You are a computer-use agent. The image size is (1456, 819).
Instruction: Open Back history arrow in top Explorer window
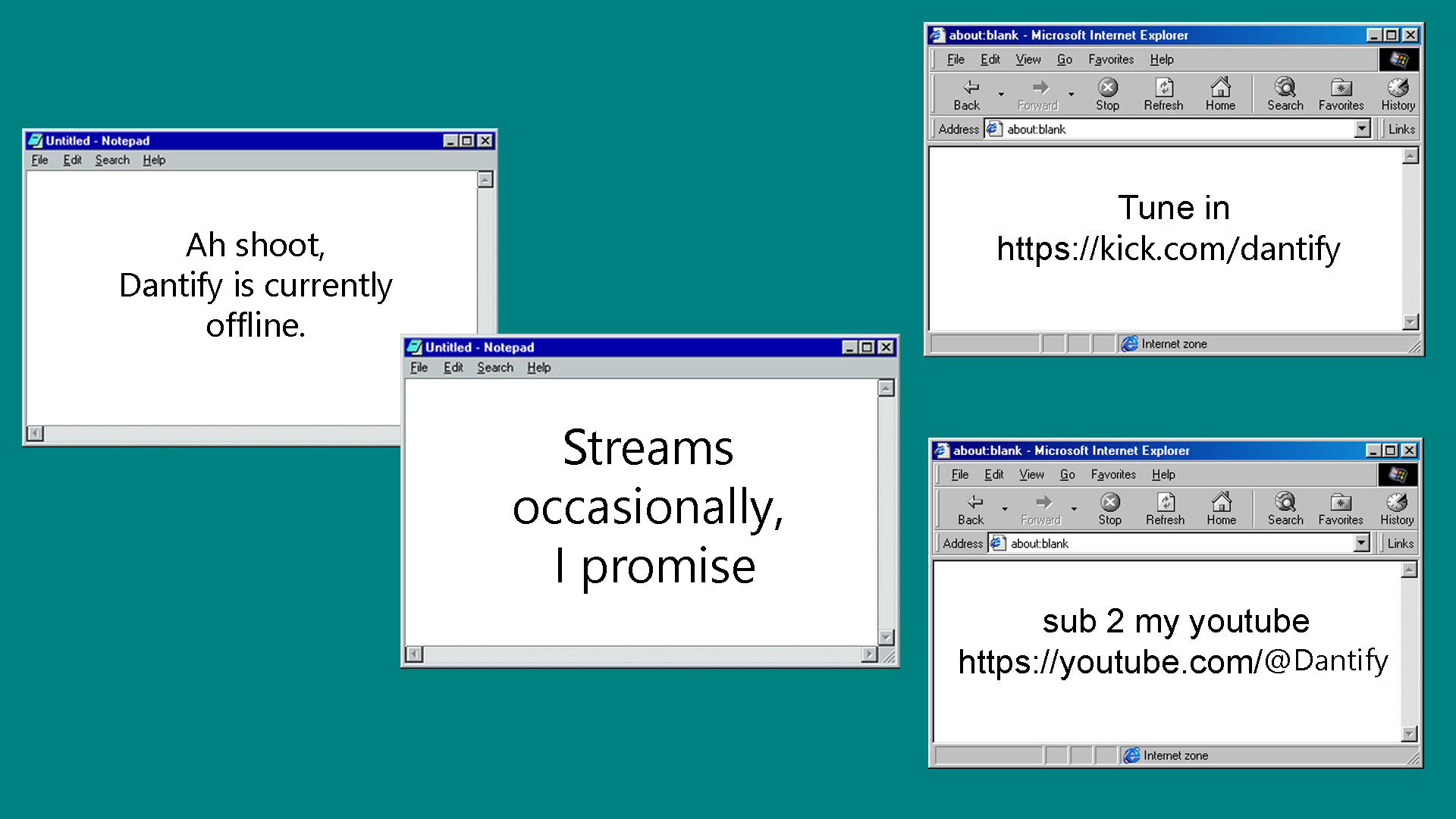click(x=1001, y=95)
